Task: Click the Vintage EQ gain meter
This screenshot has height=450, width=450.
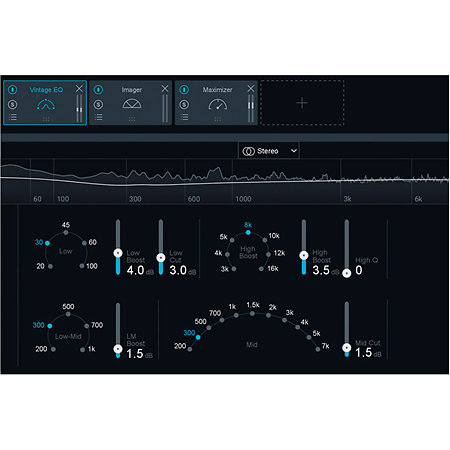Action: [79, 109]
